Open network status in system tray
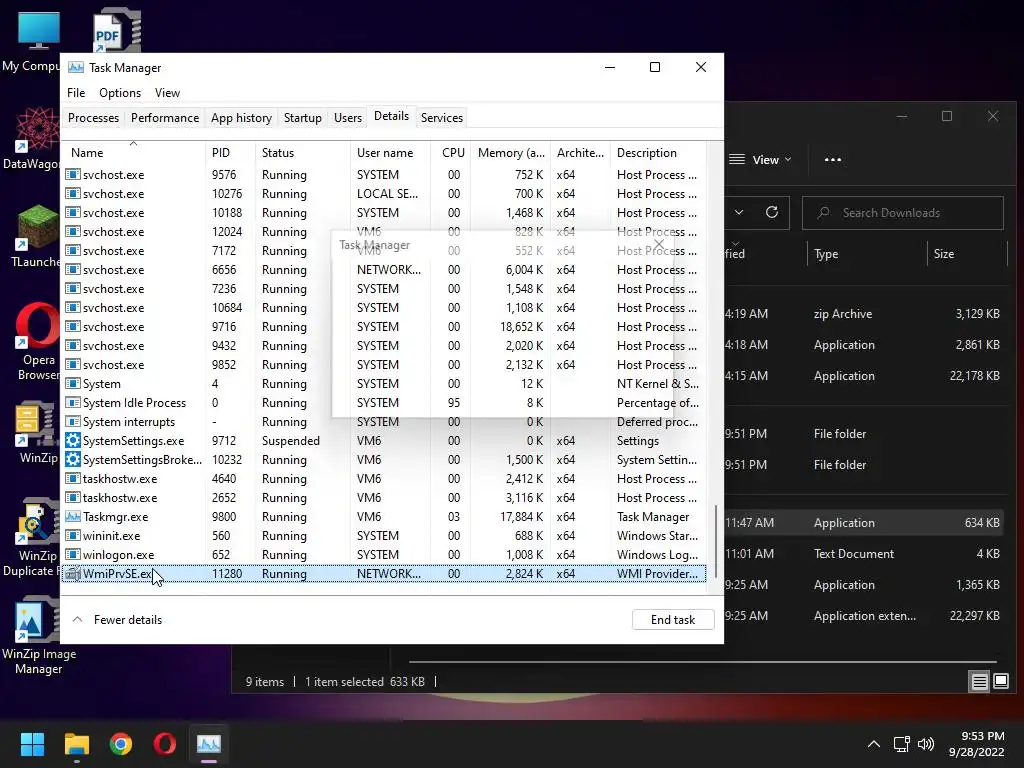Image resolution: width=1024 pixels, height=768 pixels. 902,744
